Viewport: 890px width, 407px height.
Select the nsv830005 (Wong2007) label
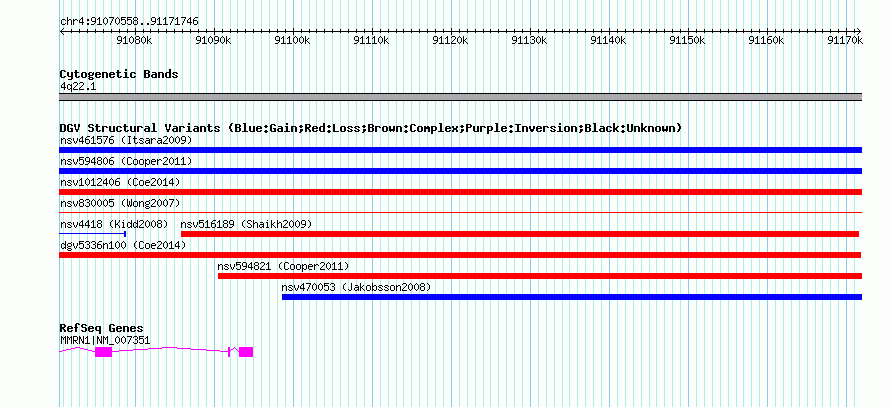click(x=120, y=203)
